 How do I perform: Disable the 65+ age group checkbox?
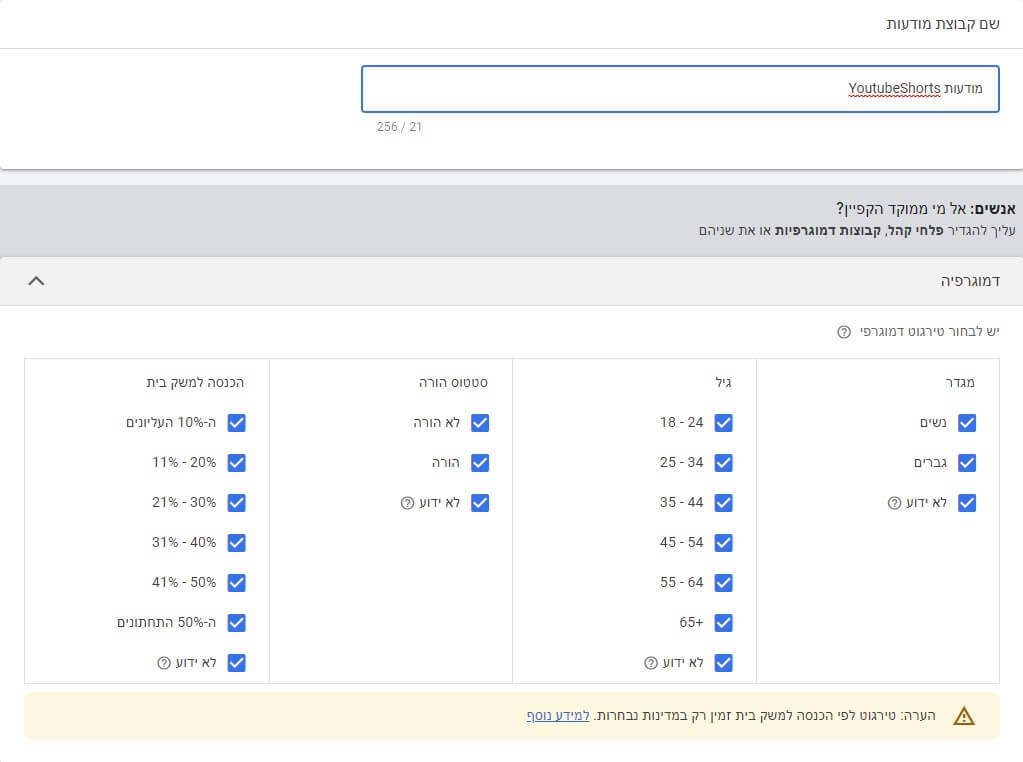point(723,623)
